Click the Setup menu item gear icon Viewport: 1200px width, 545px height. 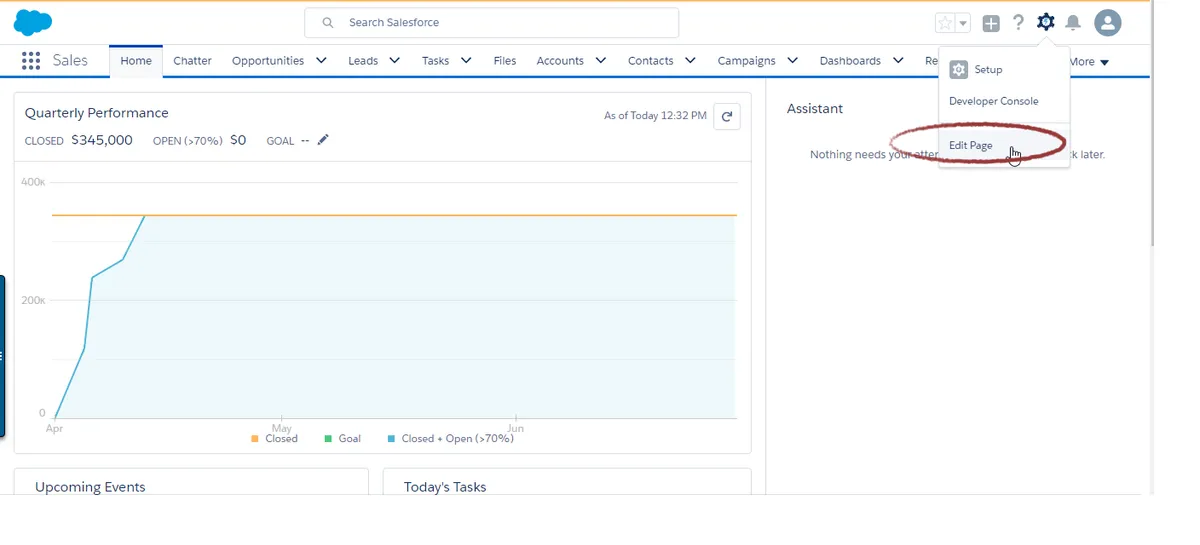[958, 70]
